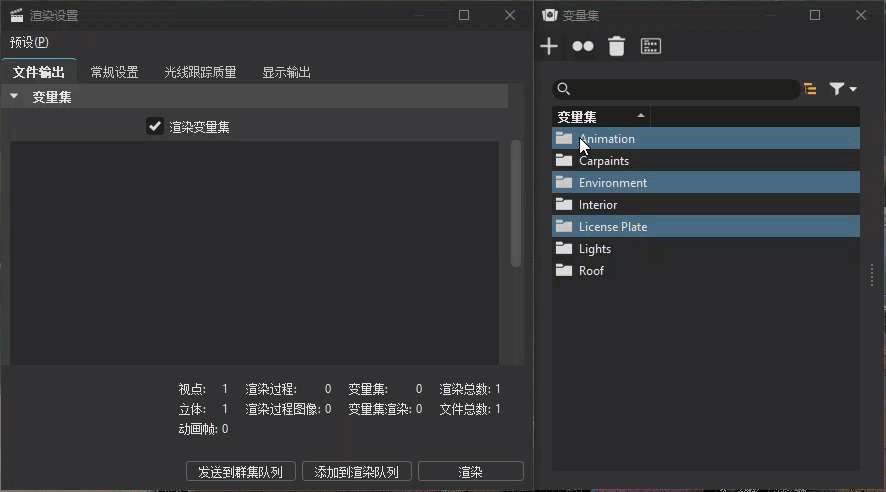Click the trash delete icon
Viewport: 886px width, 492px height.
tap(616, 46)
